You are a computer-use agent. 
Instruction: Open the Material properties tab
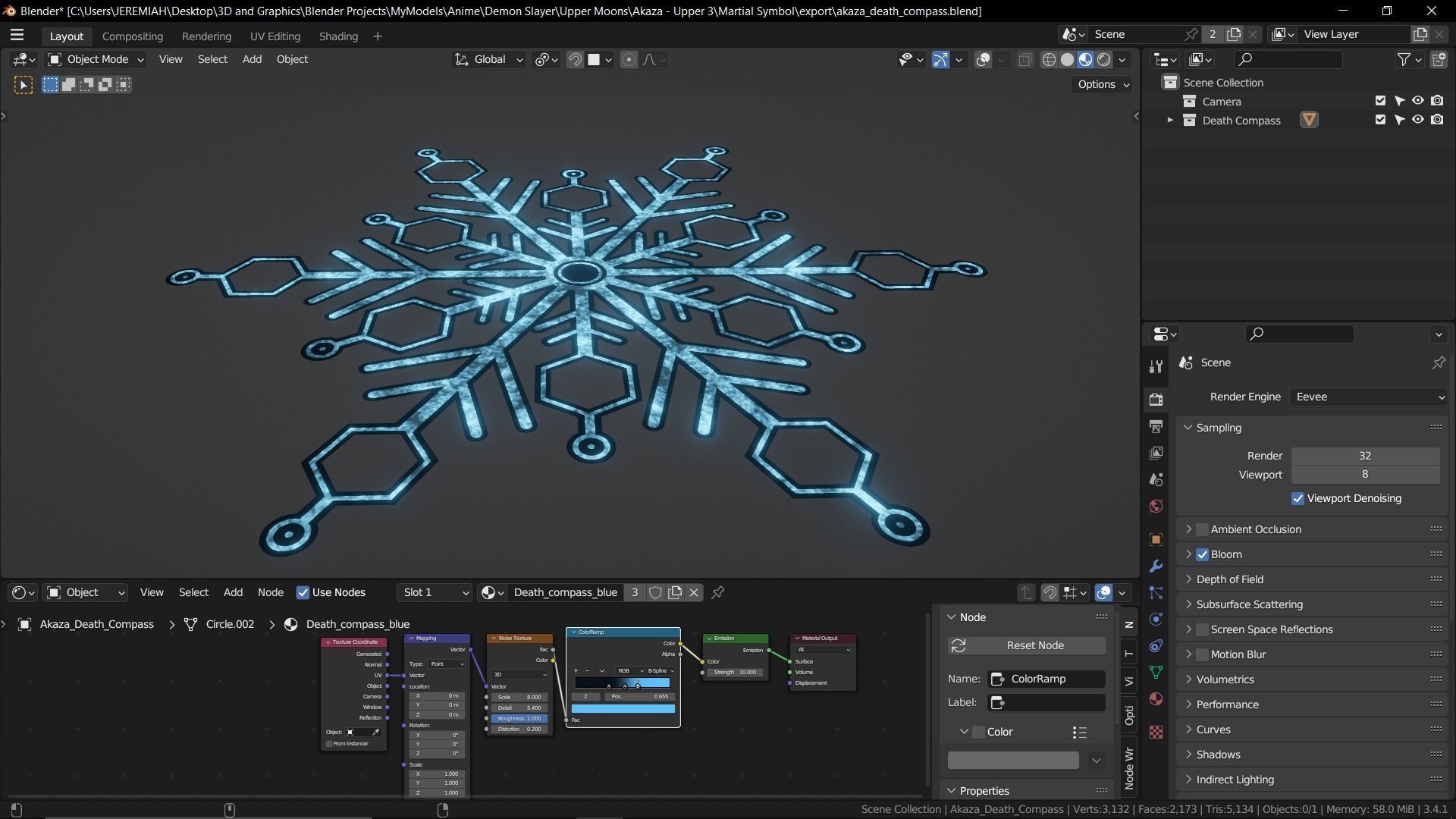pos(1156,698)
